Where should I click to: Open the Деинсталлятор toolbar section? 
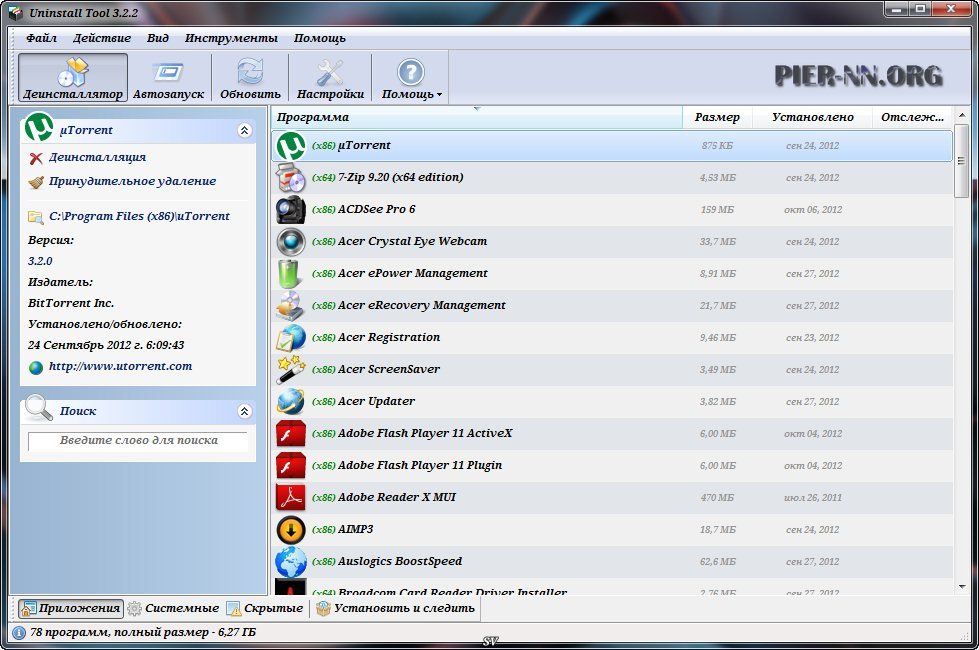coord(73,77)
